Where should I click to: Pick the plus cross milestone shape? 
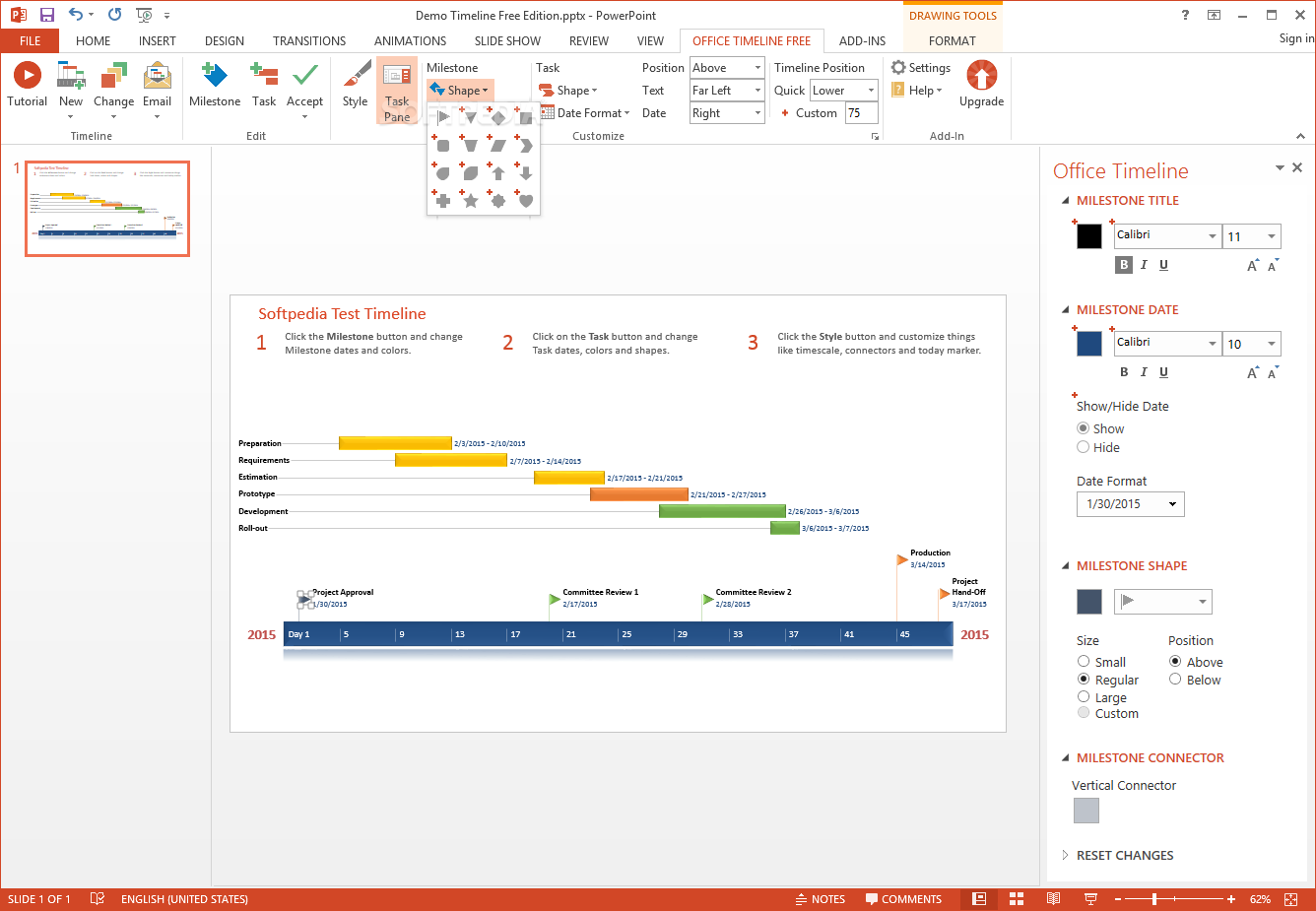(x=443, y=200)
